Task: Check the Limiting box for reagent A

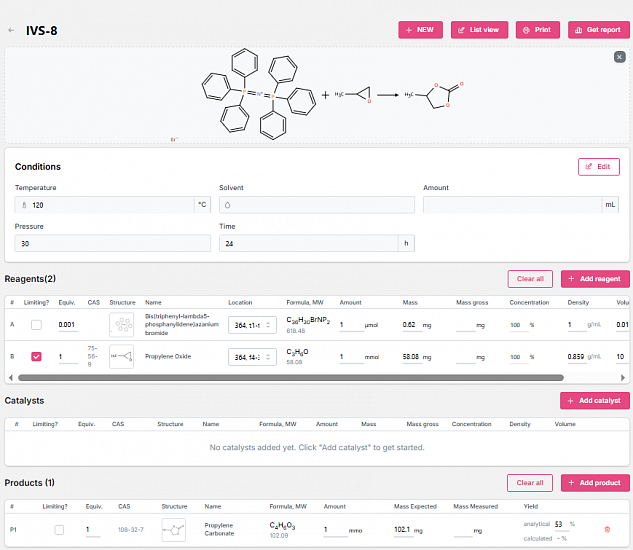Action: [x=37, y=325]
